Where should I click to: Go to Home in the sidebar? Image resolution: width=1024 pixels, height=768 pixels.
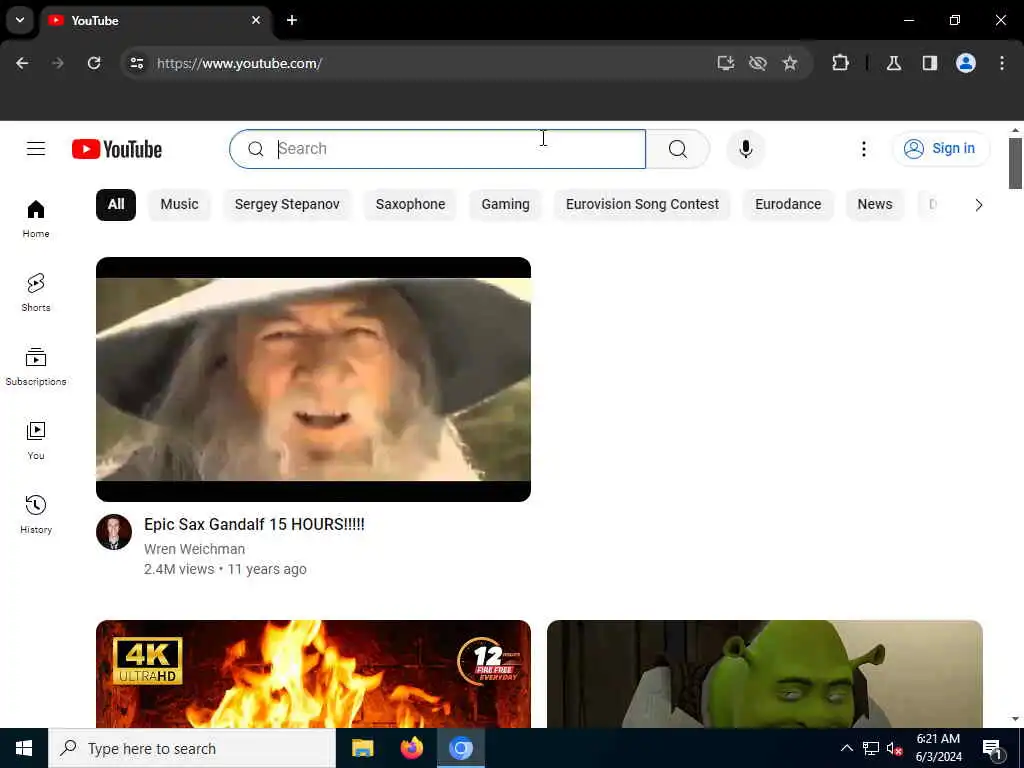[36, 219]
